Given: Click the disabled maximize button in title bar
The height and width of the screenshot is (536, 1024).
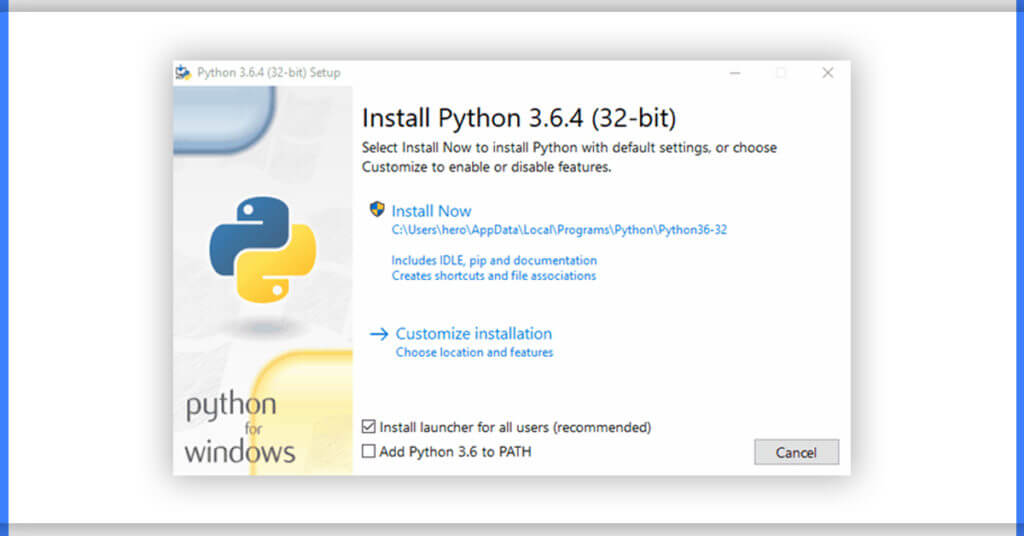Looking at the screenshot, I should pyautogui.click(x=781, y=72).
